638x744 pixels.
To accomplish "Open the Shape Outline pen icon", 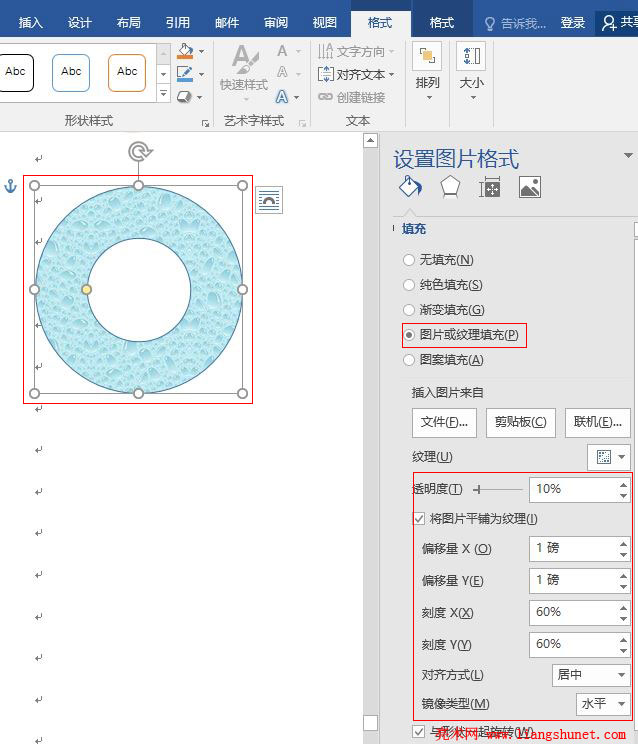I will pyautogui.click(x=185, y=74).
